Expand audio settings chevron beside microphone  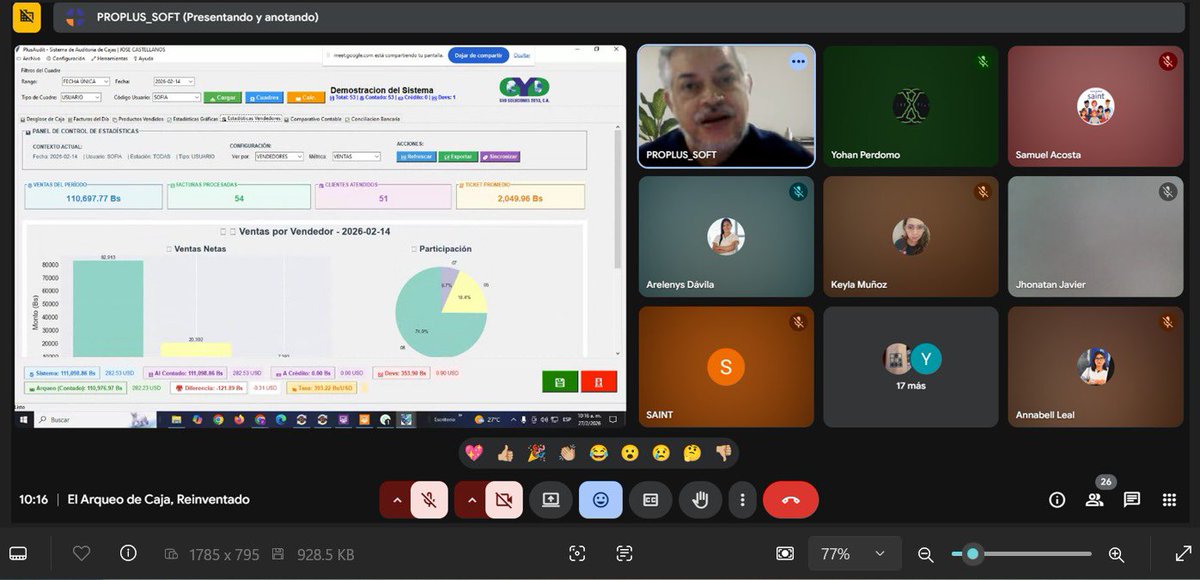pyautogui.click(x=396, y=500)
